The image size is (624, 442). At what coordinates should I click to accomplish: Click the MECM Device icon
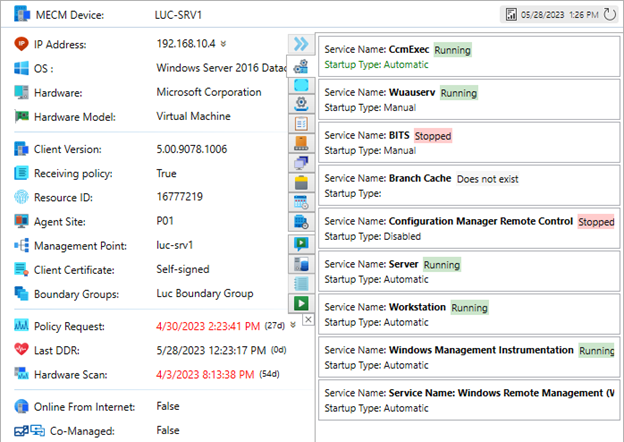(21, 14)
